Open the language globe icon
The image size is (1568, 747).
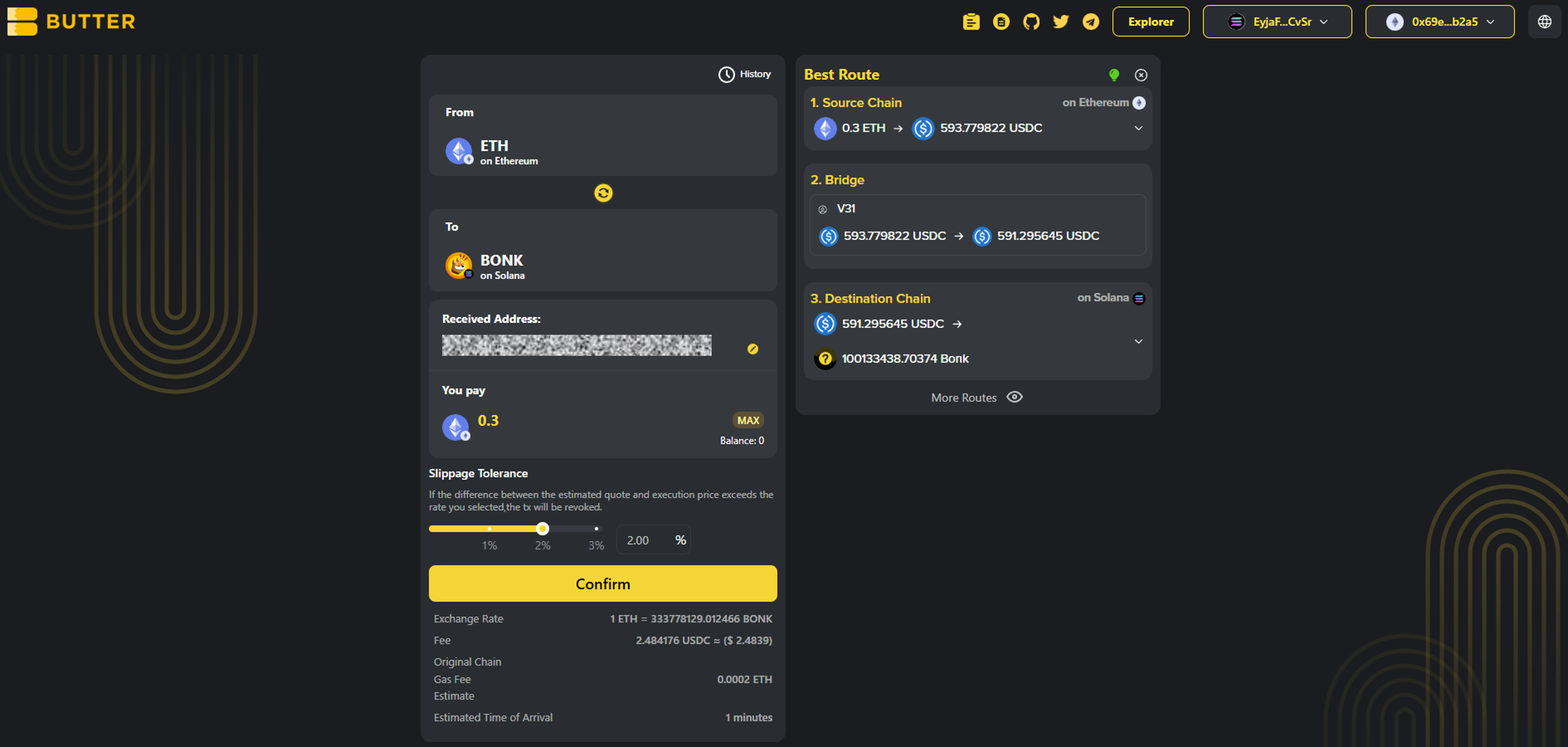tap(1544, 22)
